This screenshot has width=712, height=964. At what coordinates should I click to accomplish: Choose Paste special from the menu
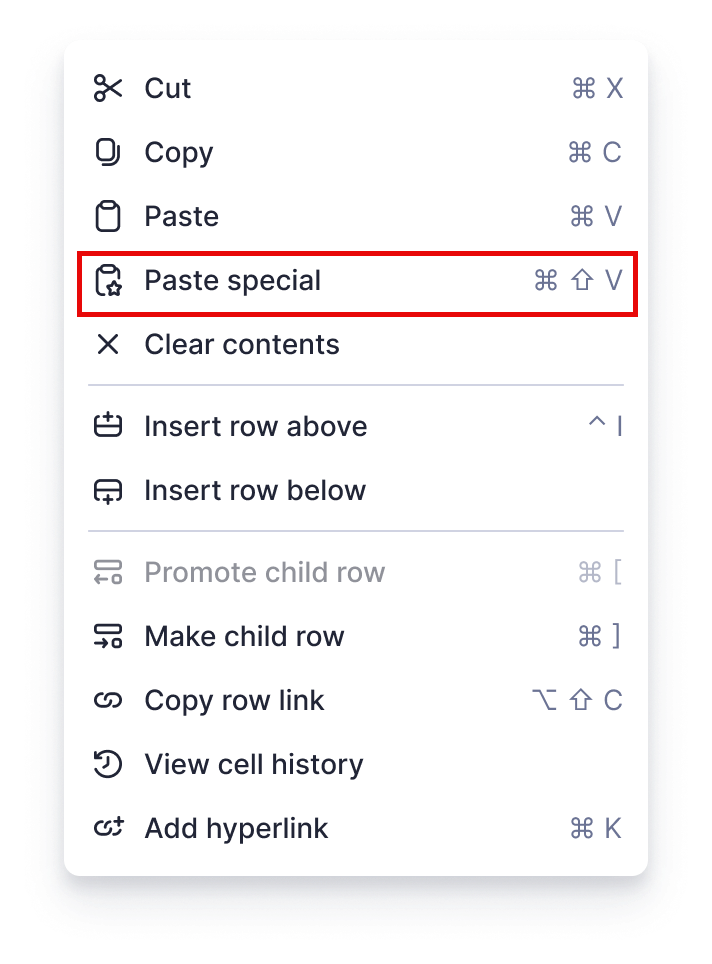tap(232, 281)
